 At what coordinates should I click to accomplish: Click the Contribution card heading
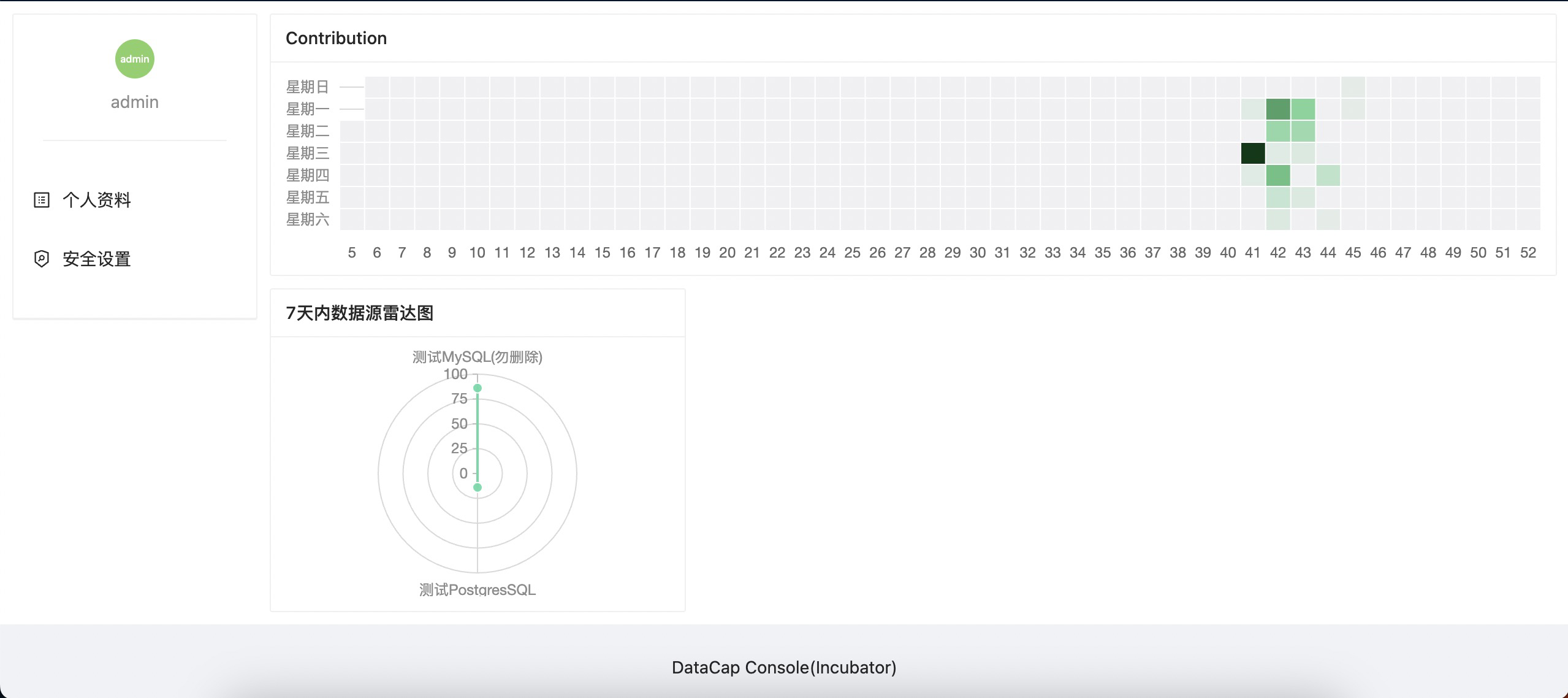[336, 38]
